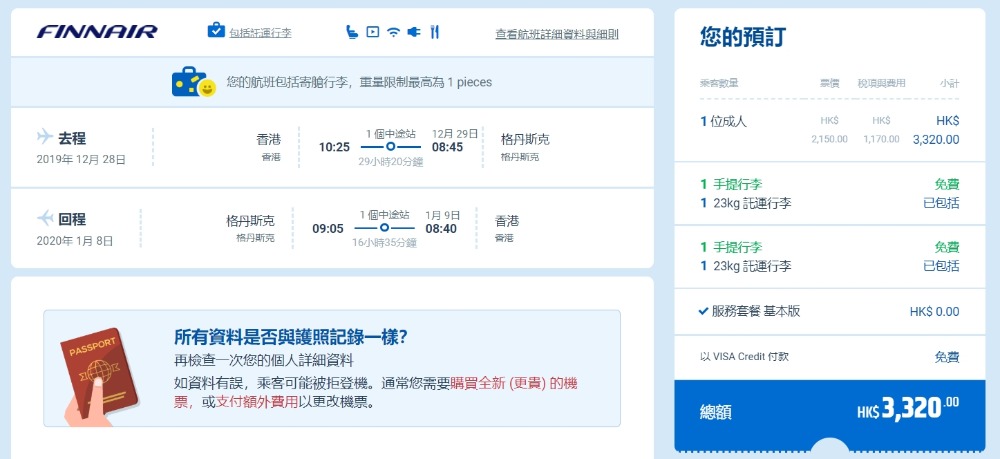Click the meal fork-and-knife icon
The image size is (1000, 459).
(435, 31)
